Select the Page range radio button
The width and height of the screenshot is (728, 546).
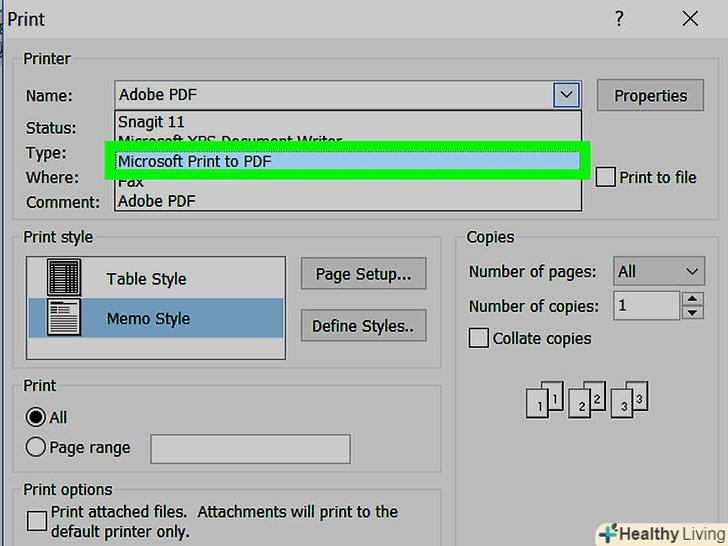tap(36, 447)
